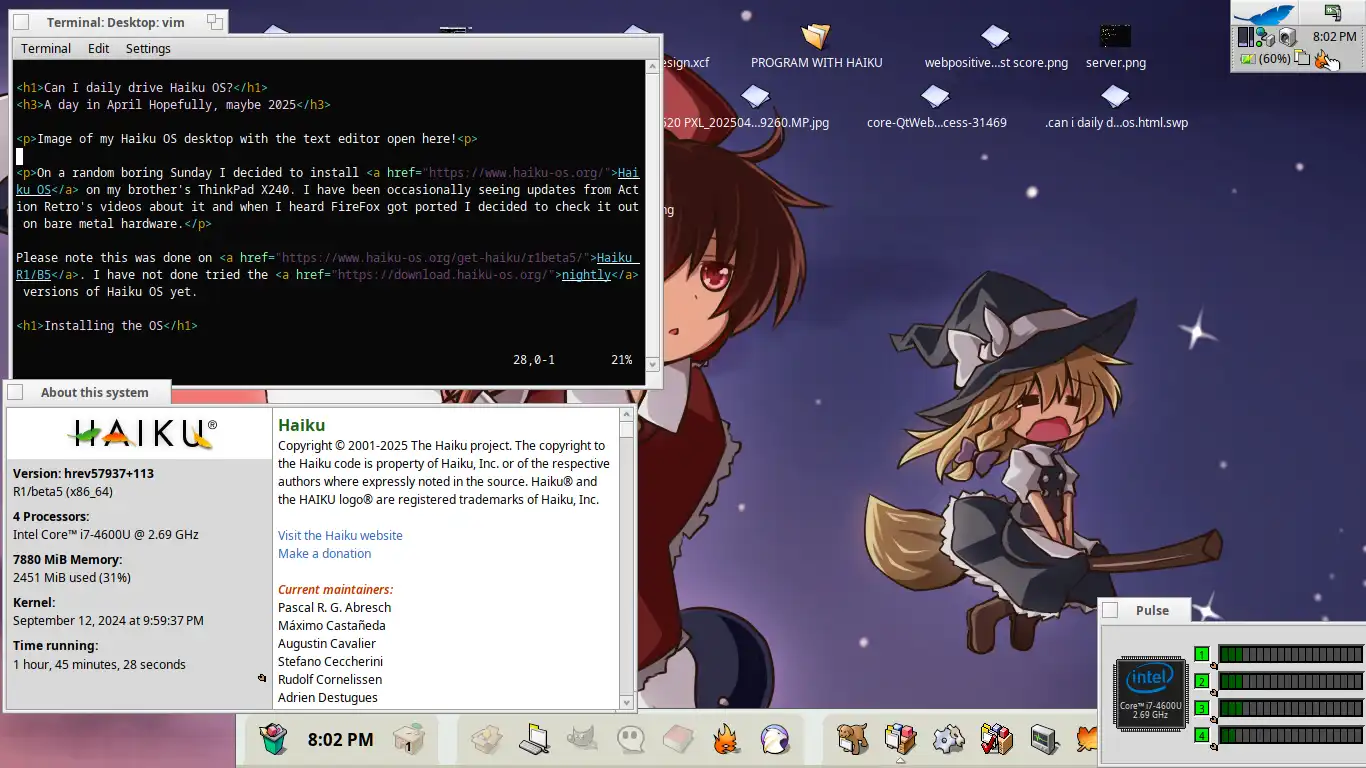Click the vim status 28,0-1 position

click(534, 359)
